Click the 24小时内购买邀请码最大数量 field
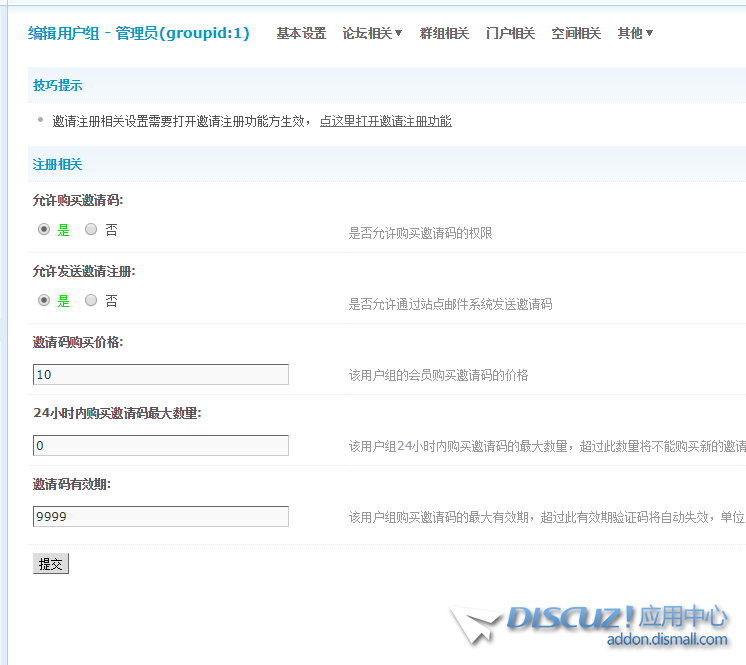This screenshot has height=665, width=746. [x=161, y=446]
